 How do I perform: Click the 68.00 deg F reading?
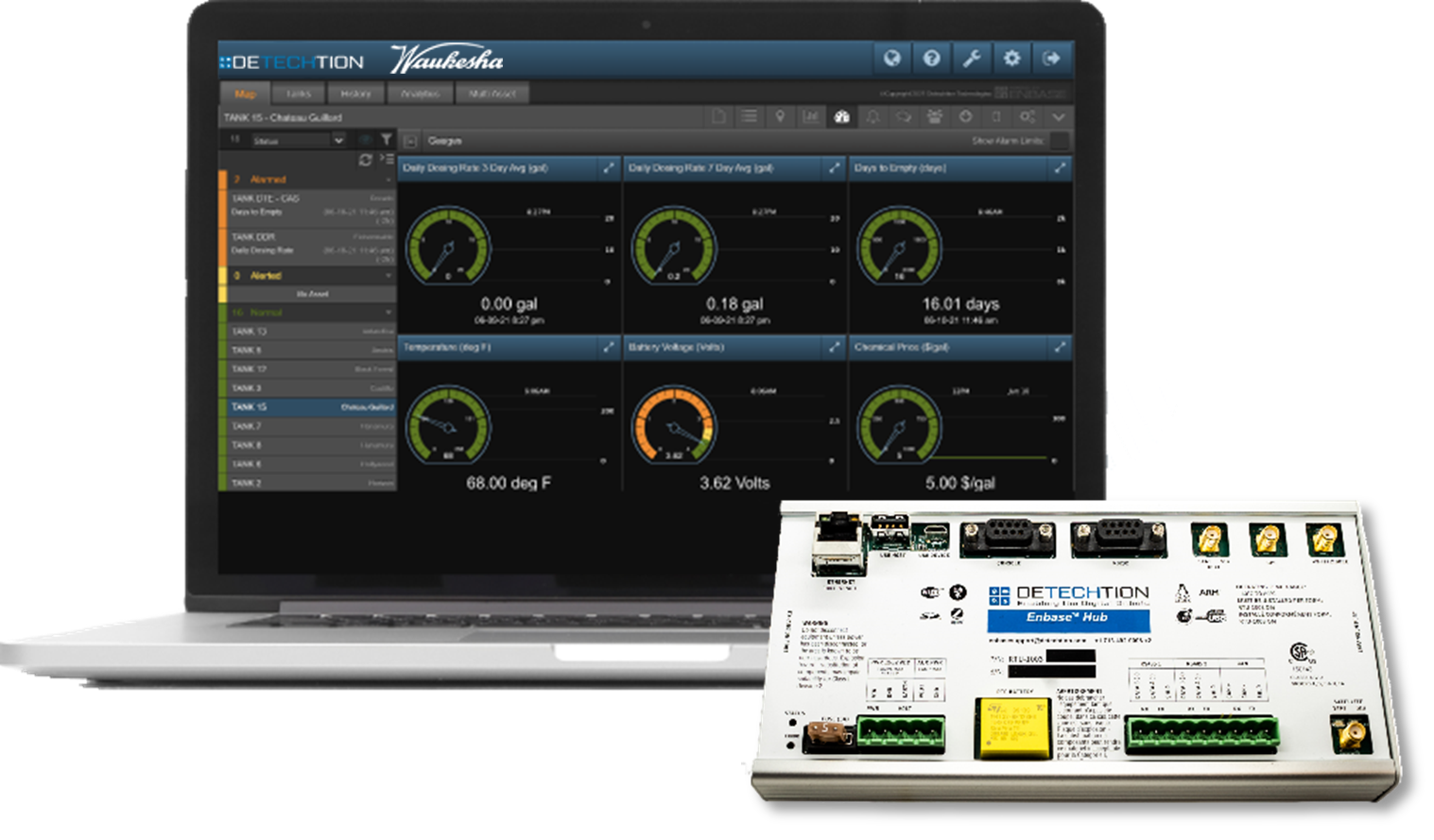click(x=509, y=483)
